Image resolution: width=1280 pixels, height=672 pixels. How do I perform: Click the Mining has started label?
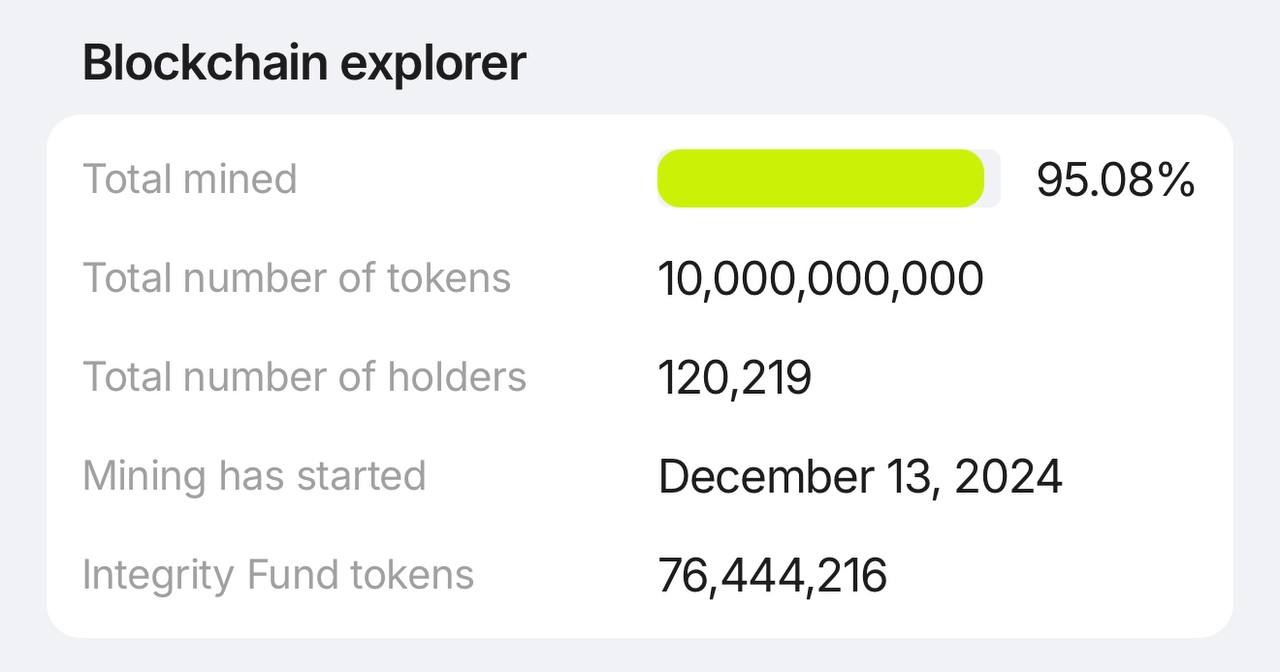tap(254, 476)
